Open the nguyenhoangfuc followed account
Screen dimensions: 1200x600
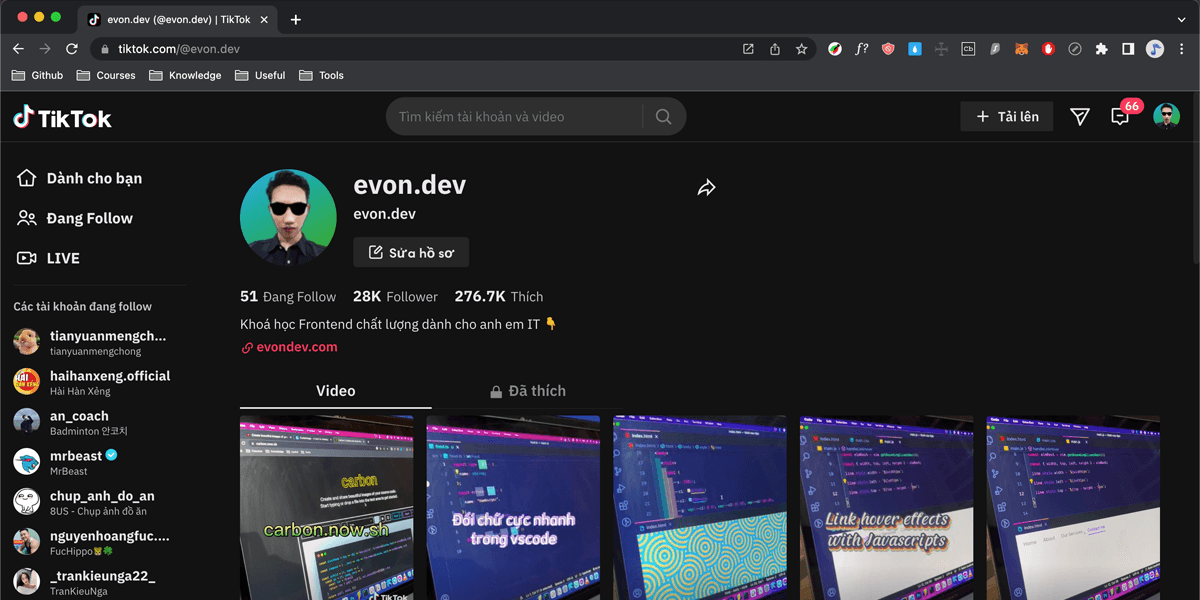pos(93,542)
